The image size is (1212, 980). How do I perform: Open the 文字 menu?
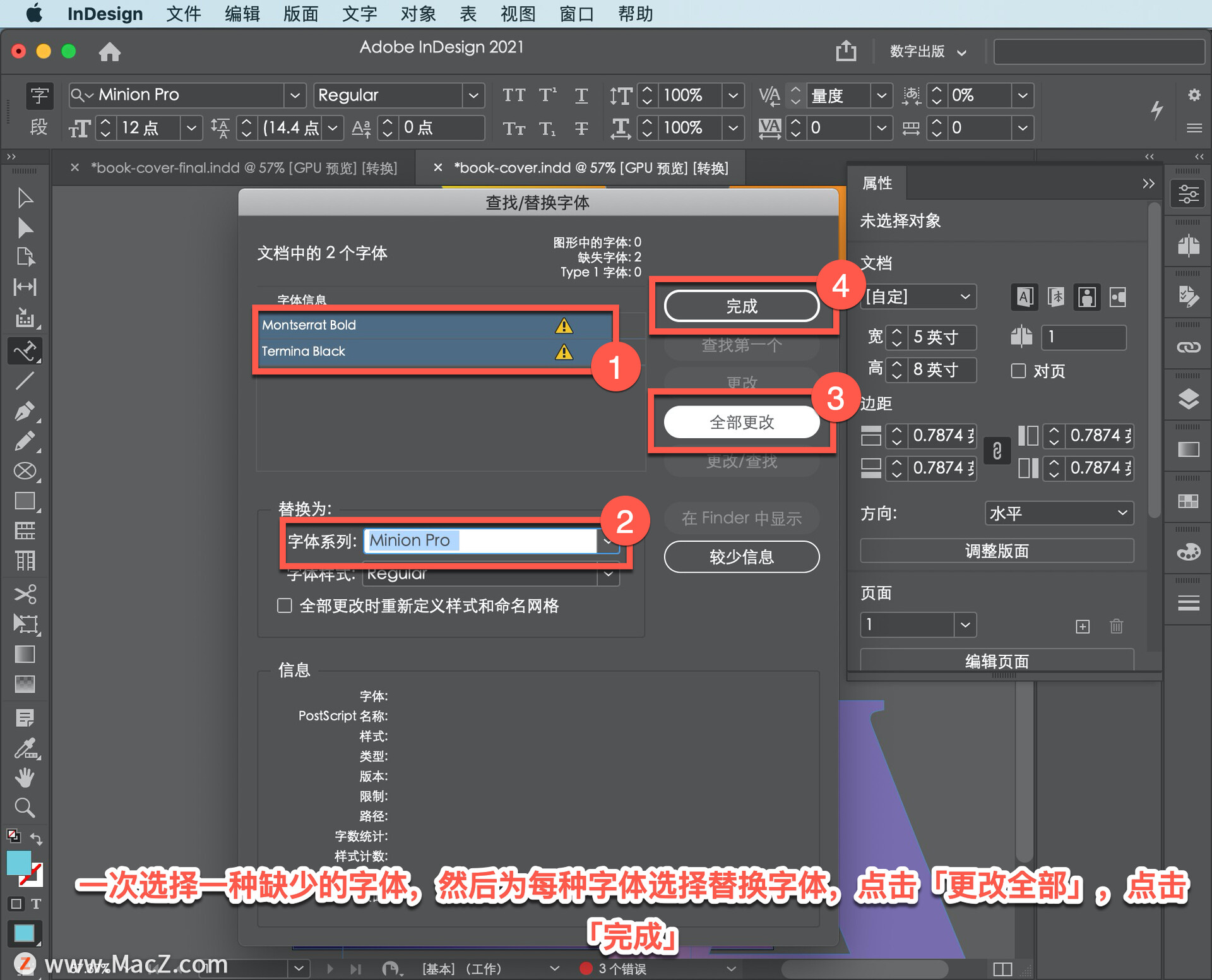359,13
